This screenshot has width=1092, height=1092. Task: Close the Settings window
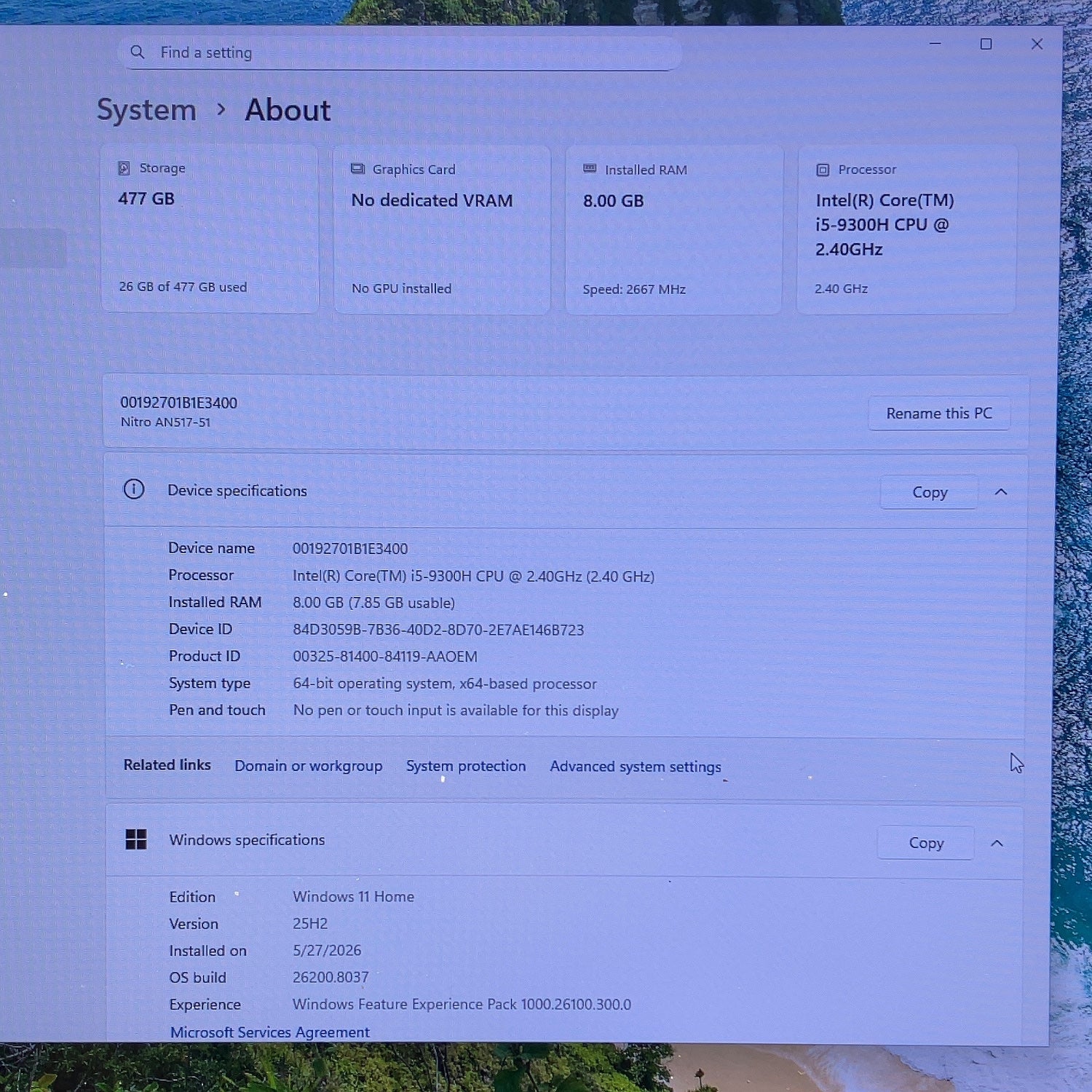(1037, 44)
